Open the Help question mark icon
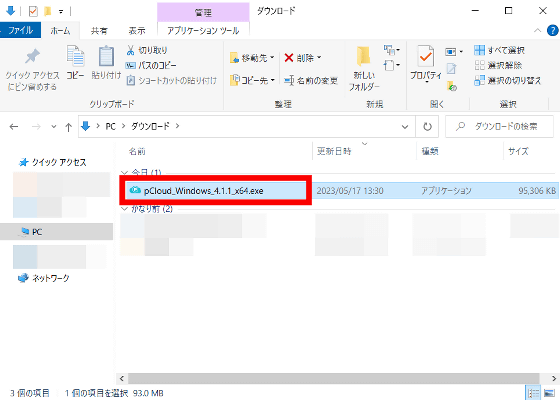Image resolution: width=560 pixels, height=400 pixels. [x=552, y=31]
